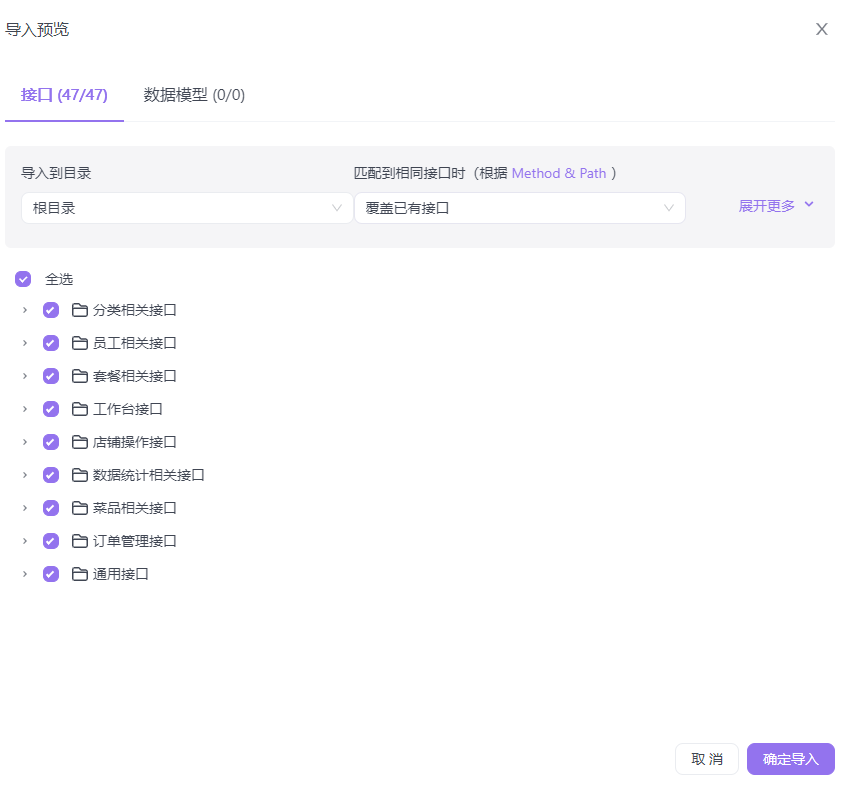Switch to the 数据模型 (0/0) tab
850x793 pixels.
194,95
